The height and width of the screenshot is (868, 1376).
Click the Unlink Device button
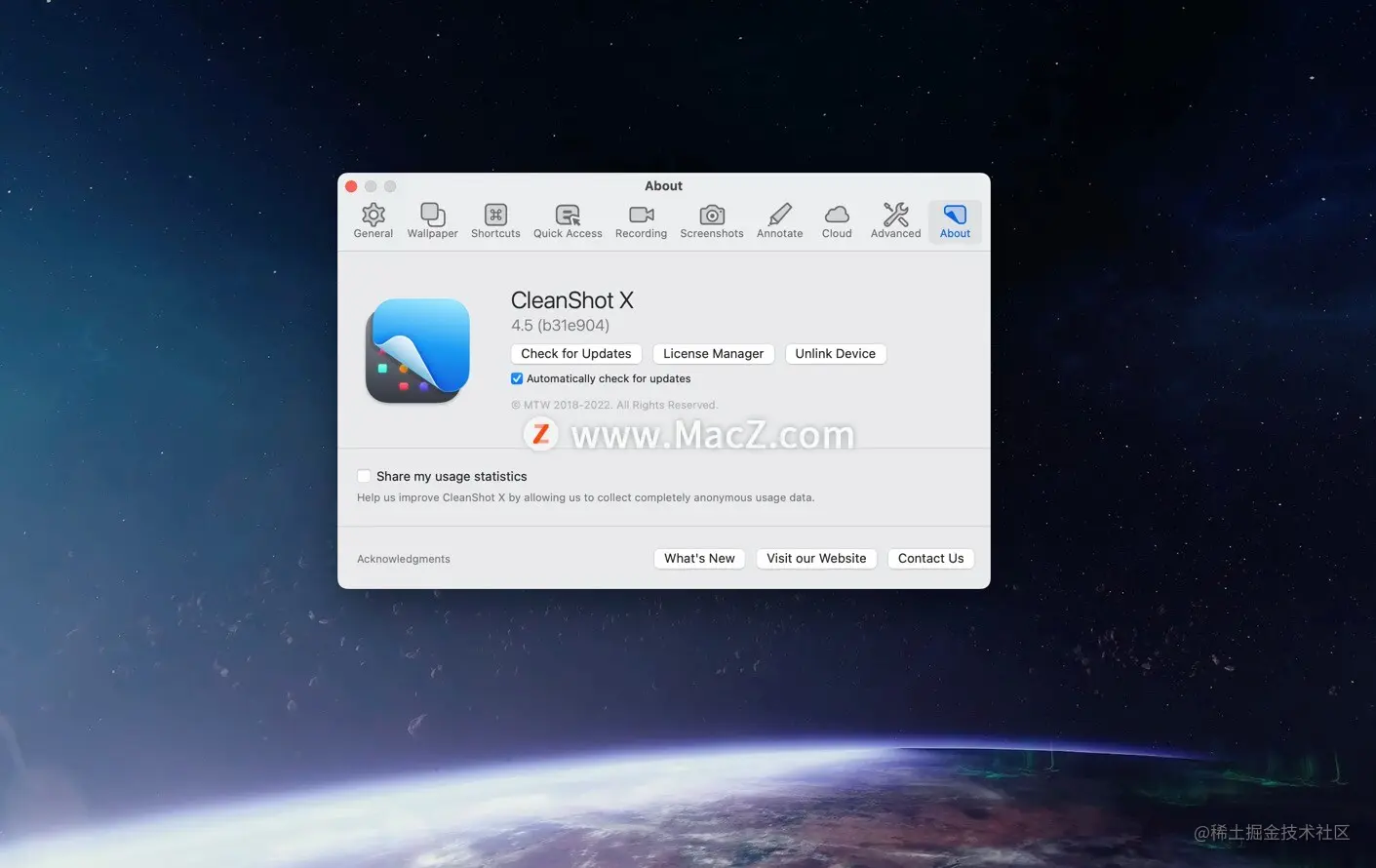click(836, 354)
